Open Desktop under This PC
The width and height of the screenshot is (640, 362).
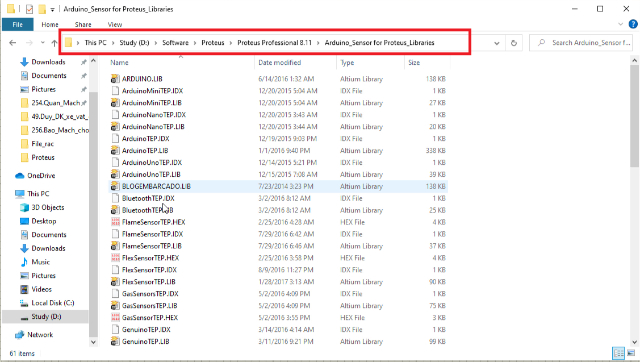tap(44, 221)
